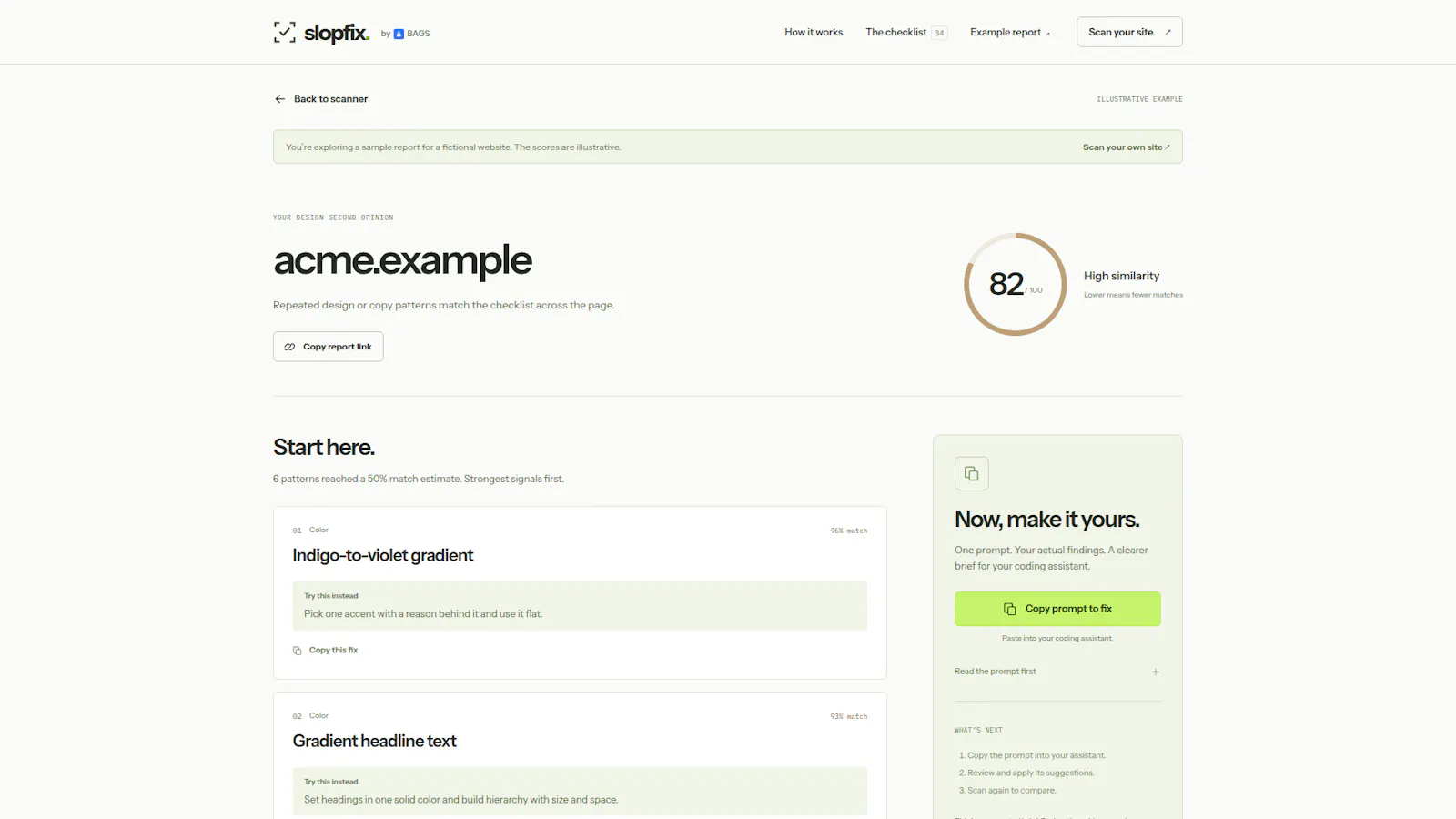Click the copy icon inside Copy prompt to fix
Screen dimensions: 1456x819
1009,609
